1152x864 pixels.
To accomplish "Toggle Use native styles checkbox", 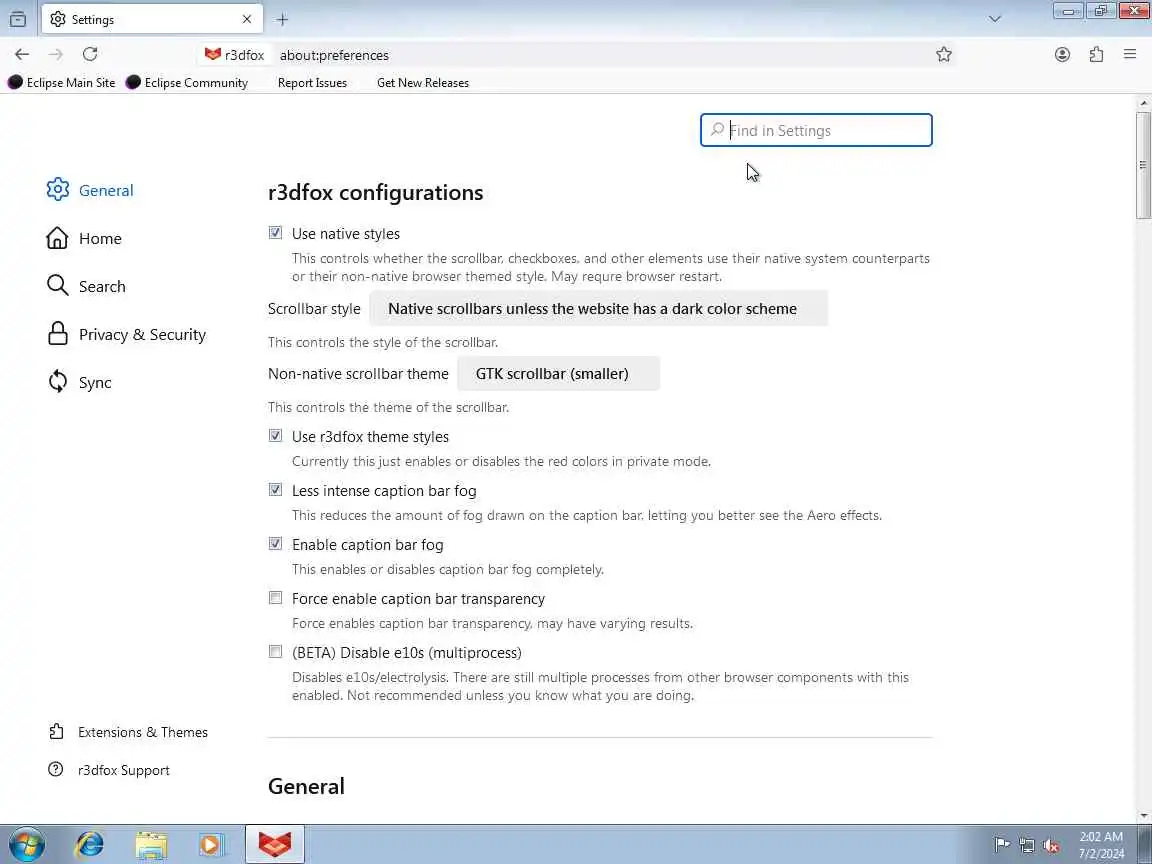I will (276, 233).
